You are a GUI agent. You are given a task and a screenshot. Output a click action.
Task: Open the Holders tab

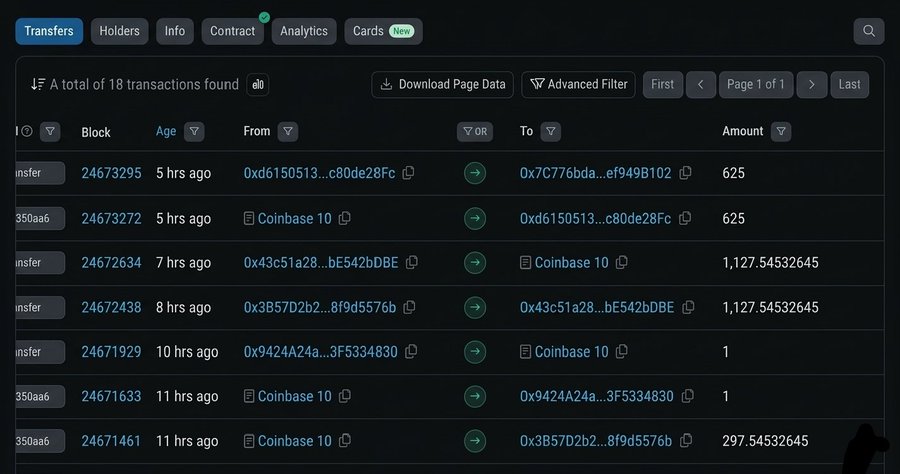click(119, 31)
